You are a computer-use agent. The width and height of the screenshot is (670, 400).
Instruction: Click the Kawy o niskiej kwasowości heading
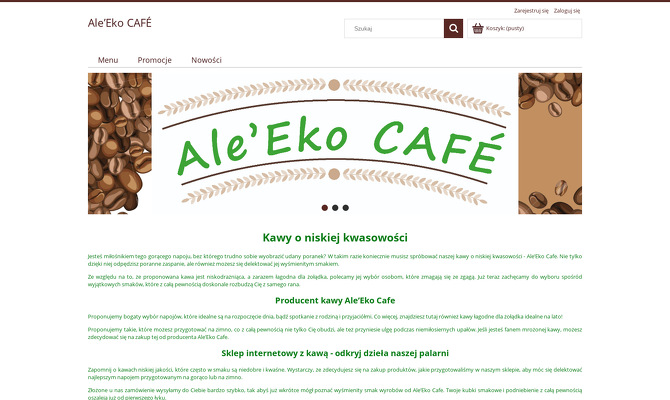pos(335,238)
